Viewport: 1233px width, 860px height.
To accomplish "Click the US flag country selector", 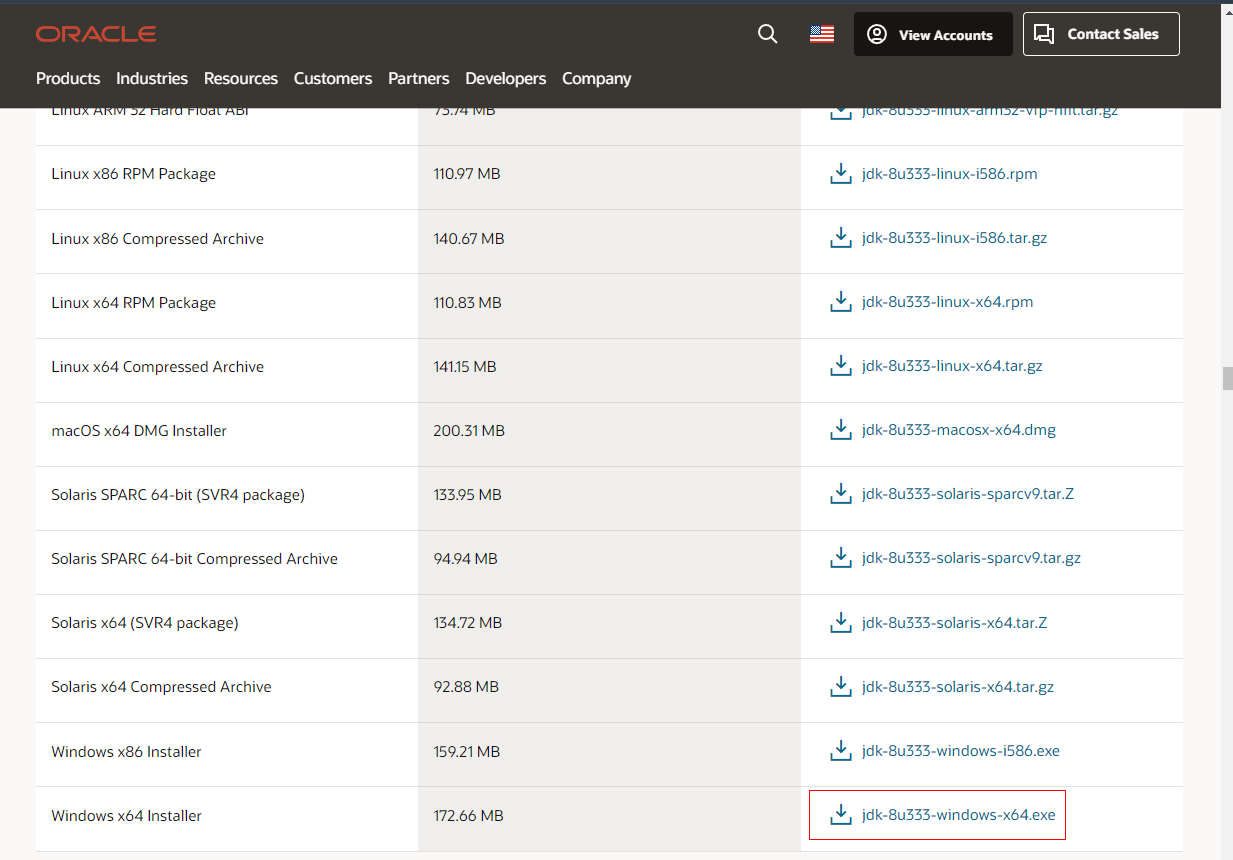I will [821, 34].
